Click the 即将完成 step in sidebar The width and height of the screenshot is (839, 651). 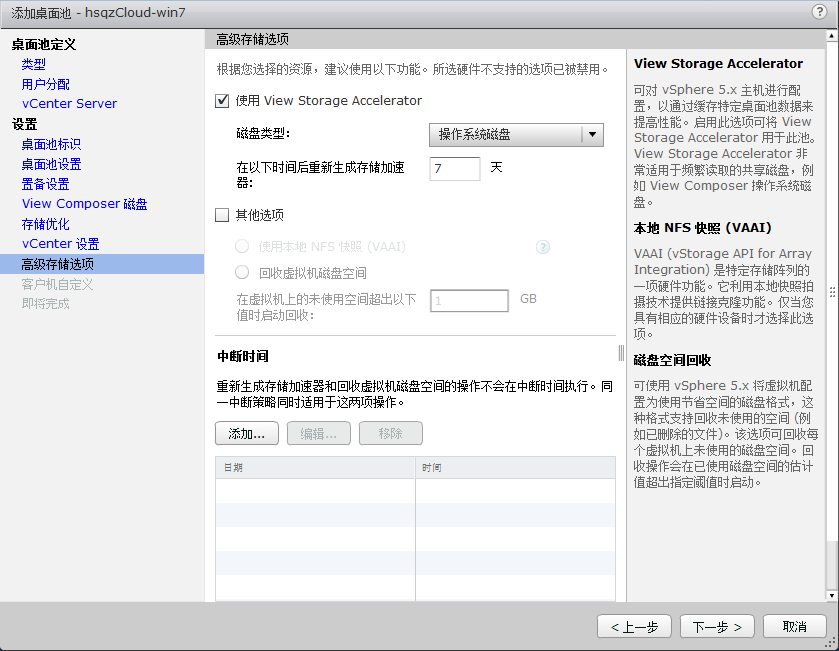45,304
